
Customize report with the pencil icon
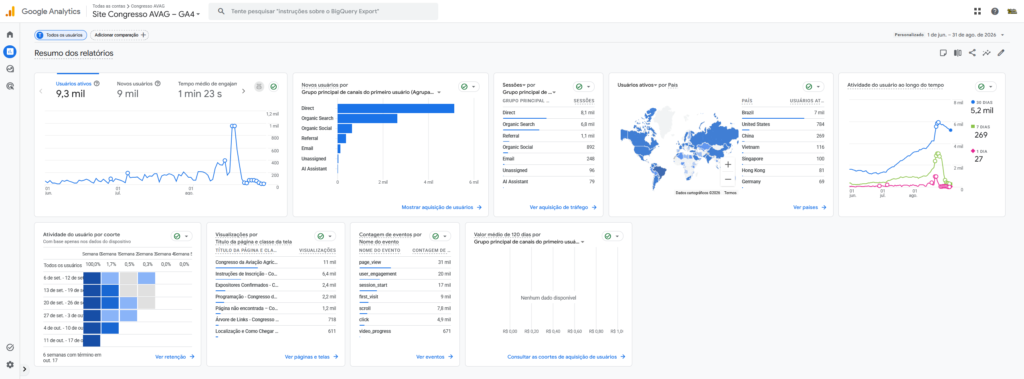(x=1000, y=53)
